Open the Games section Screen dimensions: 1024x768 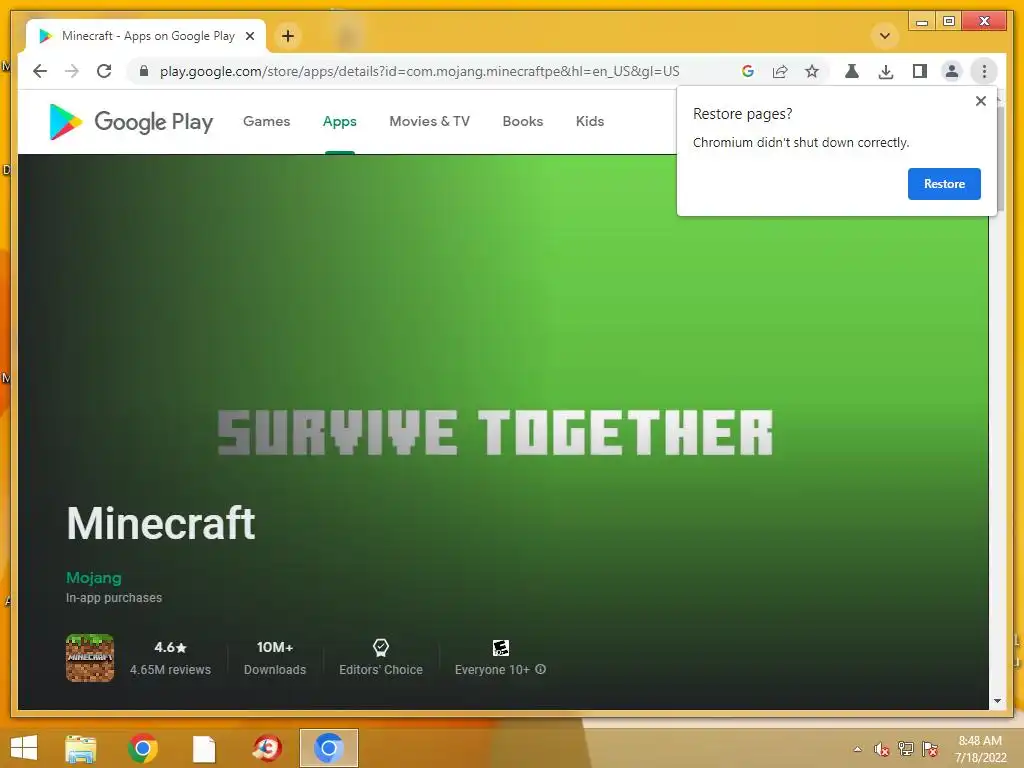(x=266, y=121)
